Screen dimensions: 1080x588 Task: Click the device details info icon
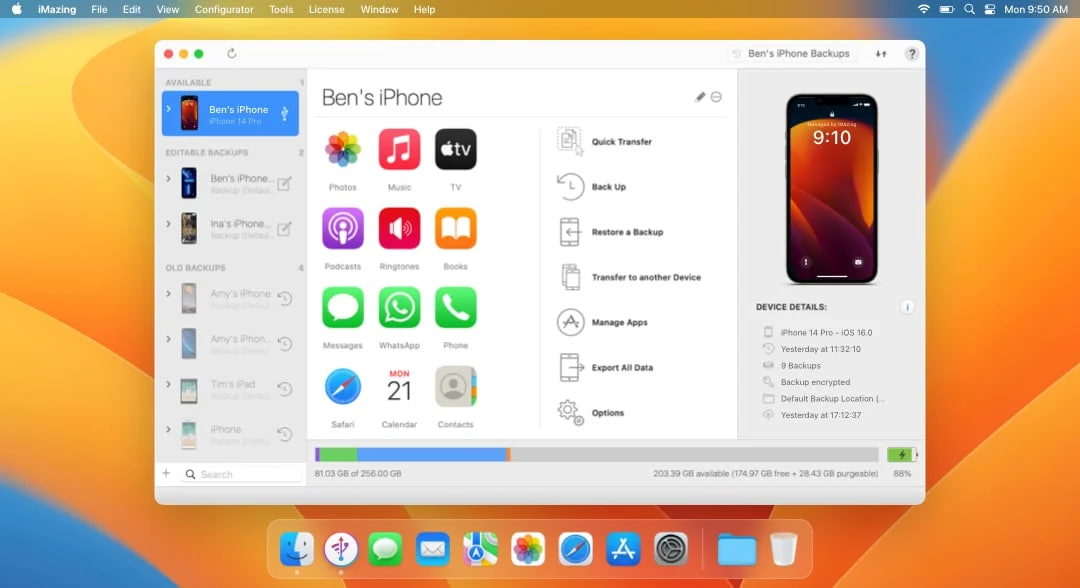(907, 307)
